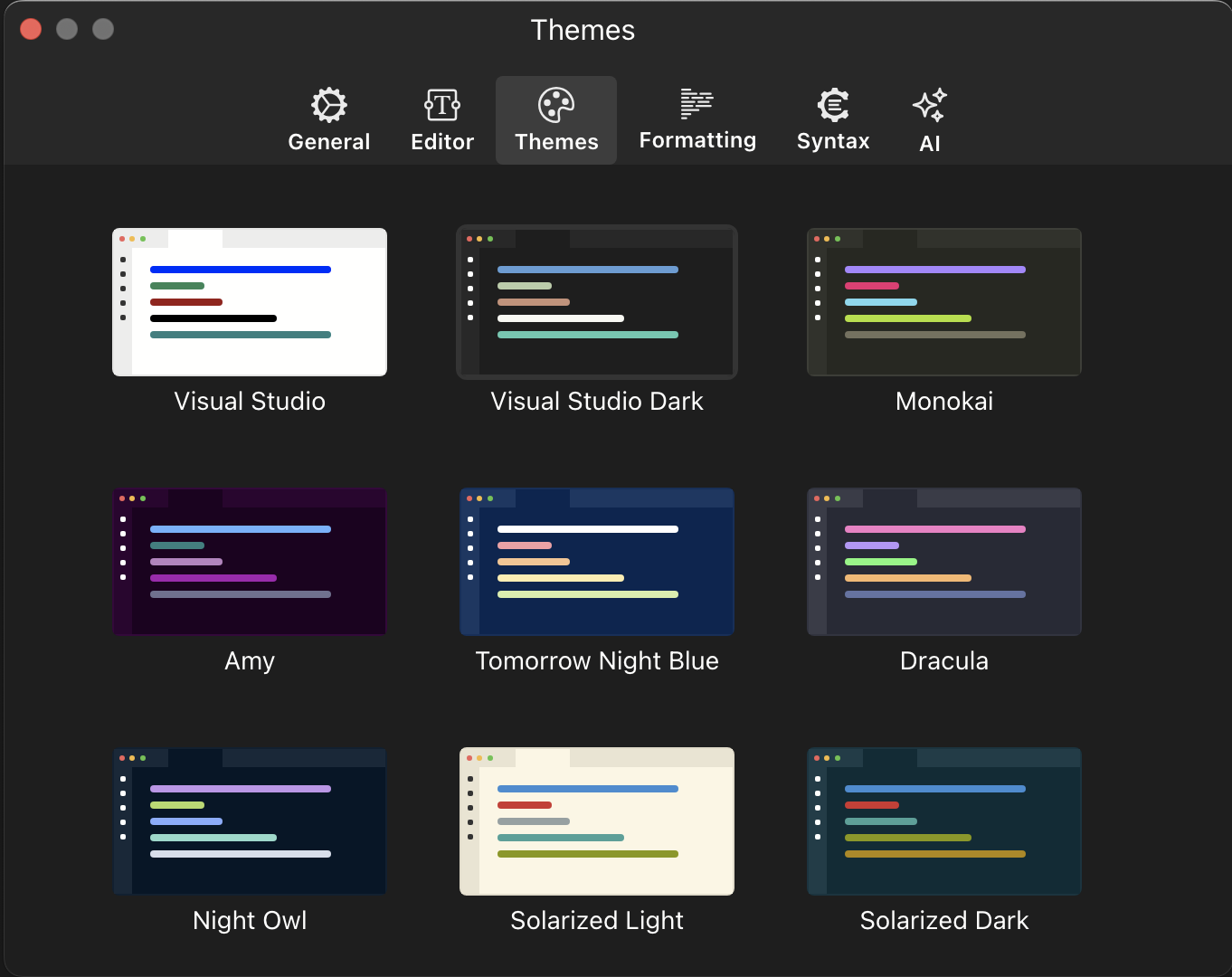The width and height of the screenshot is (1232, 977).
Task: Click the "Night Owl" name text
Action: point(250,921)
